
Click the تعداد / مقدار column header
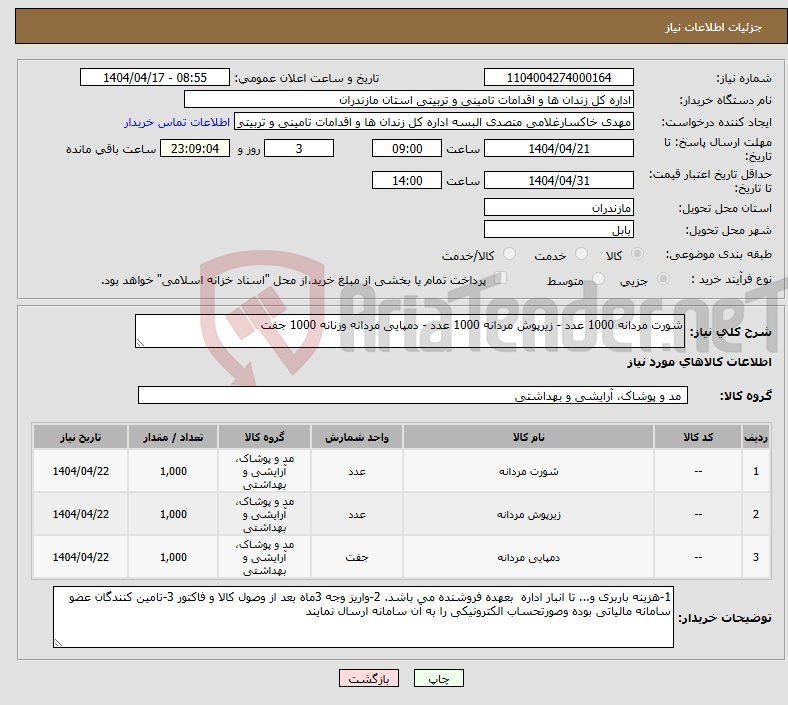(173, 437)
